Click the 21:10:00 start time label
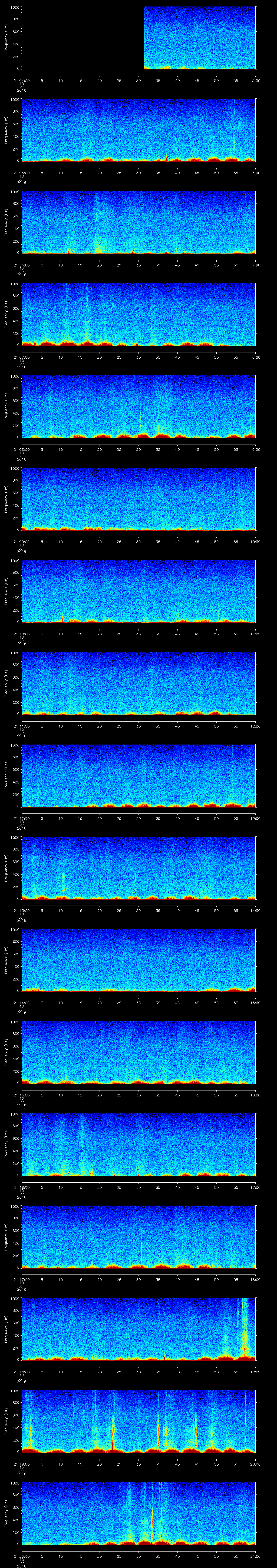 [x=21, y=634]
